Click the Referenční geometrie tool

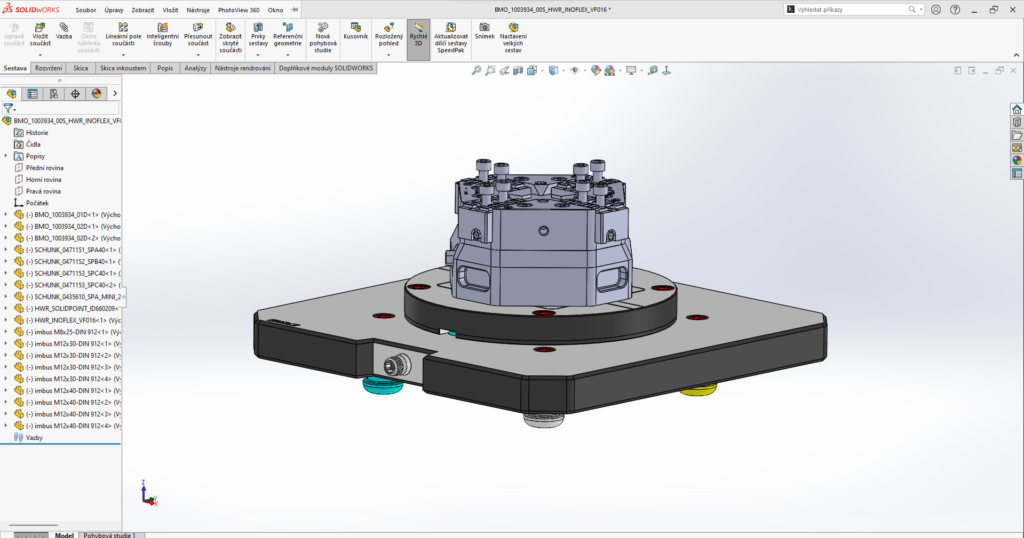tap(287, 34)
